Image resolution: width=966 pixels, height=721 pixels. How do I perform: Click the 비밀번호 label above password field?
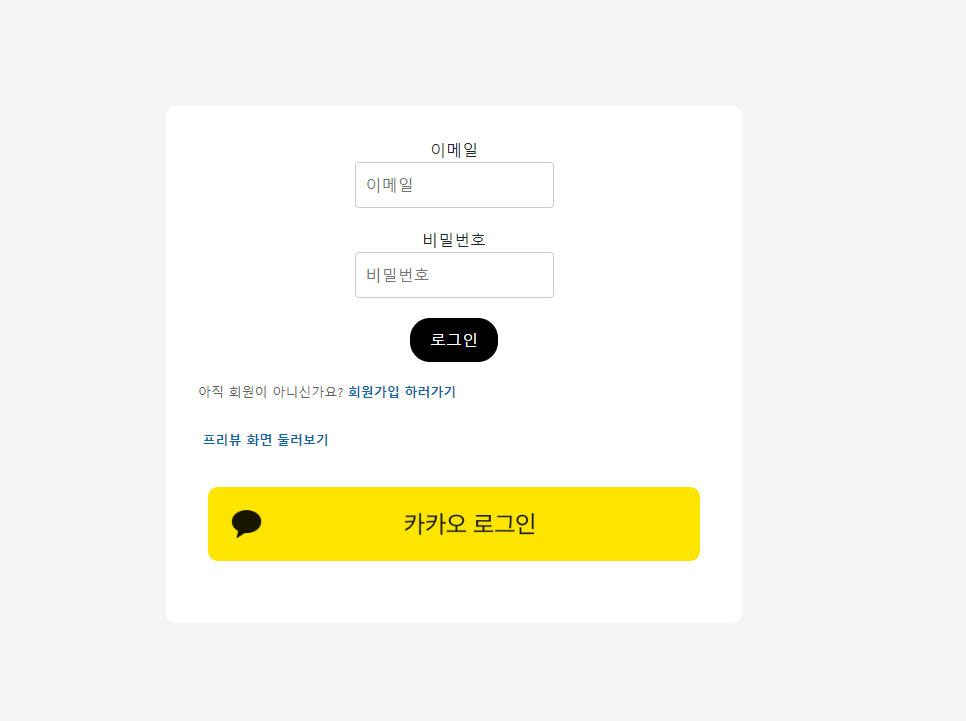pos(453,239)
